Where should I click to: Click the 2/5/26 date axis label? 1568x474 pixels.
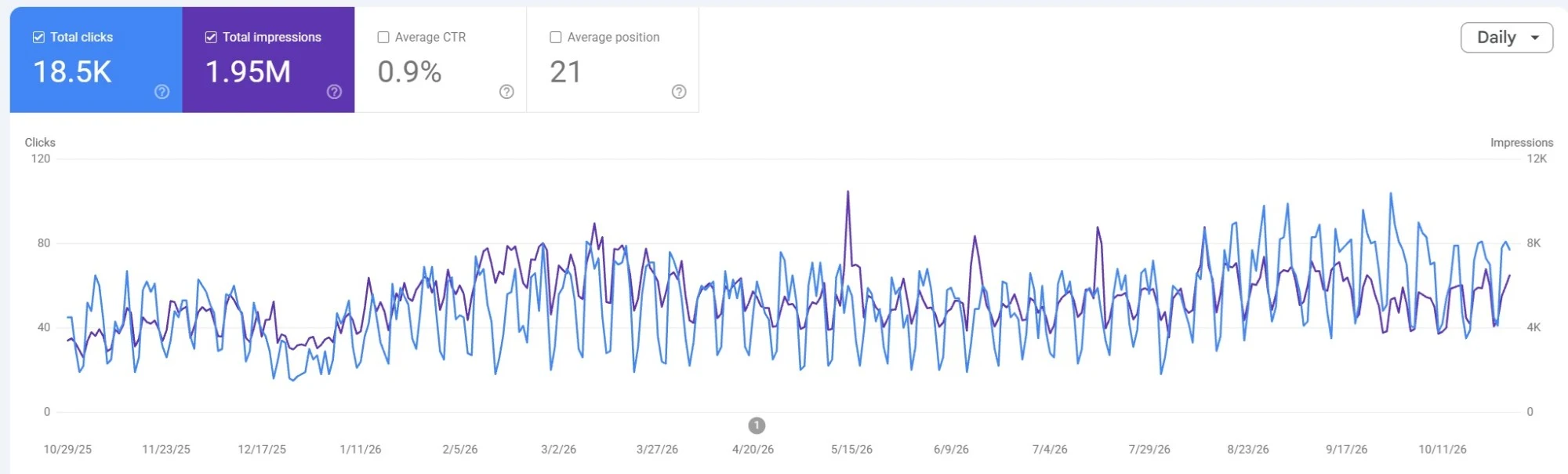tap(460, 450)
